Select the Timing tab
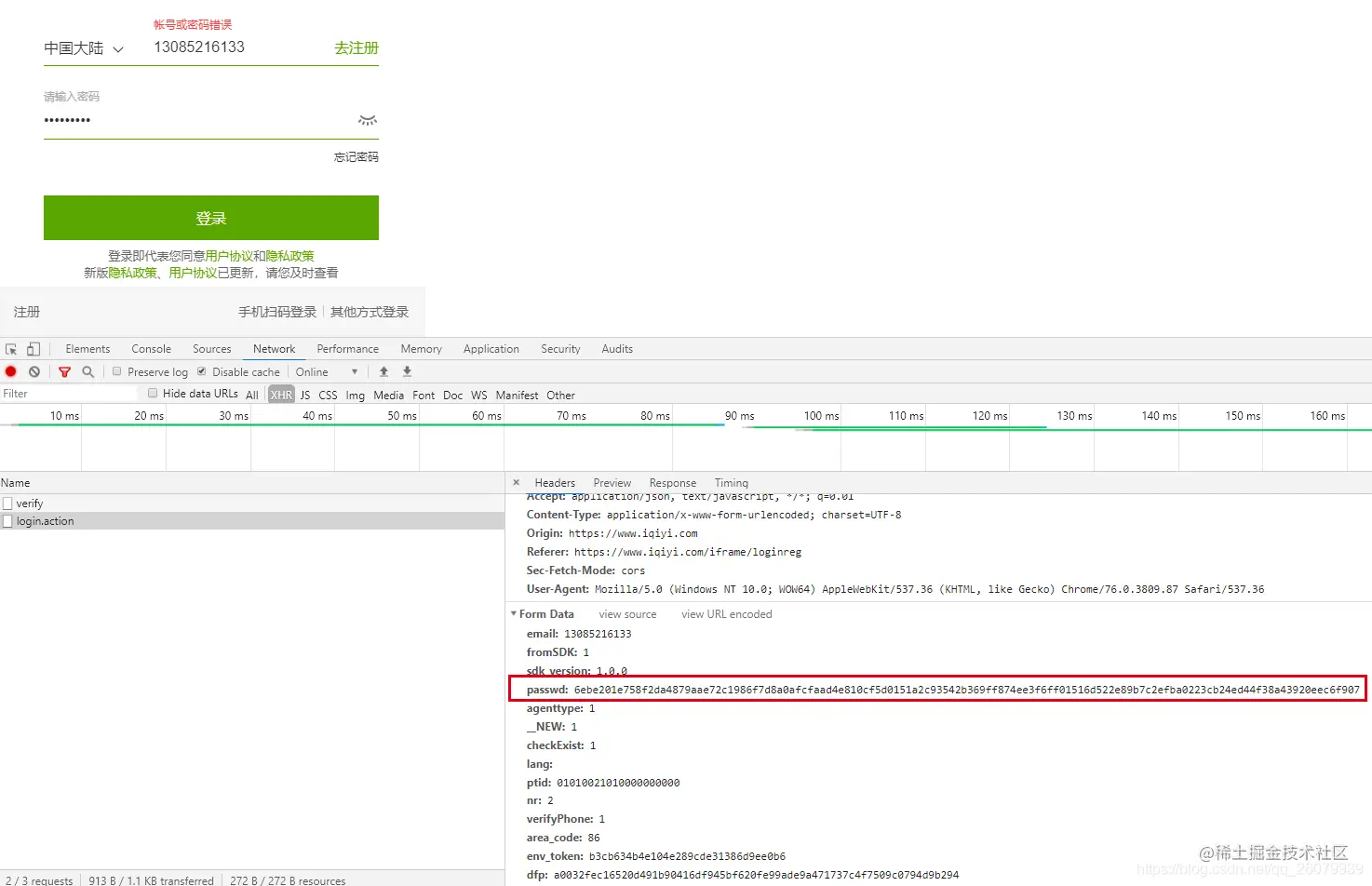 (x=732, y=483)
